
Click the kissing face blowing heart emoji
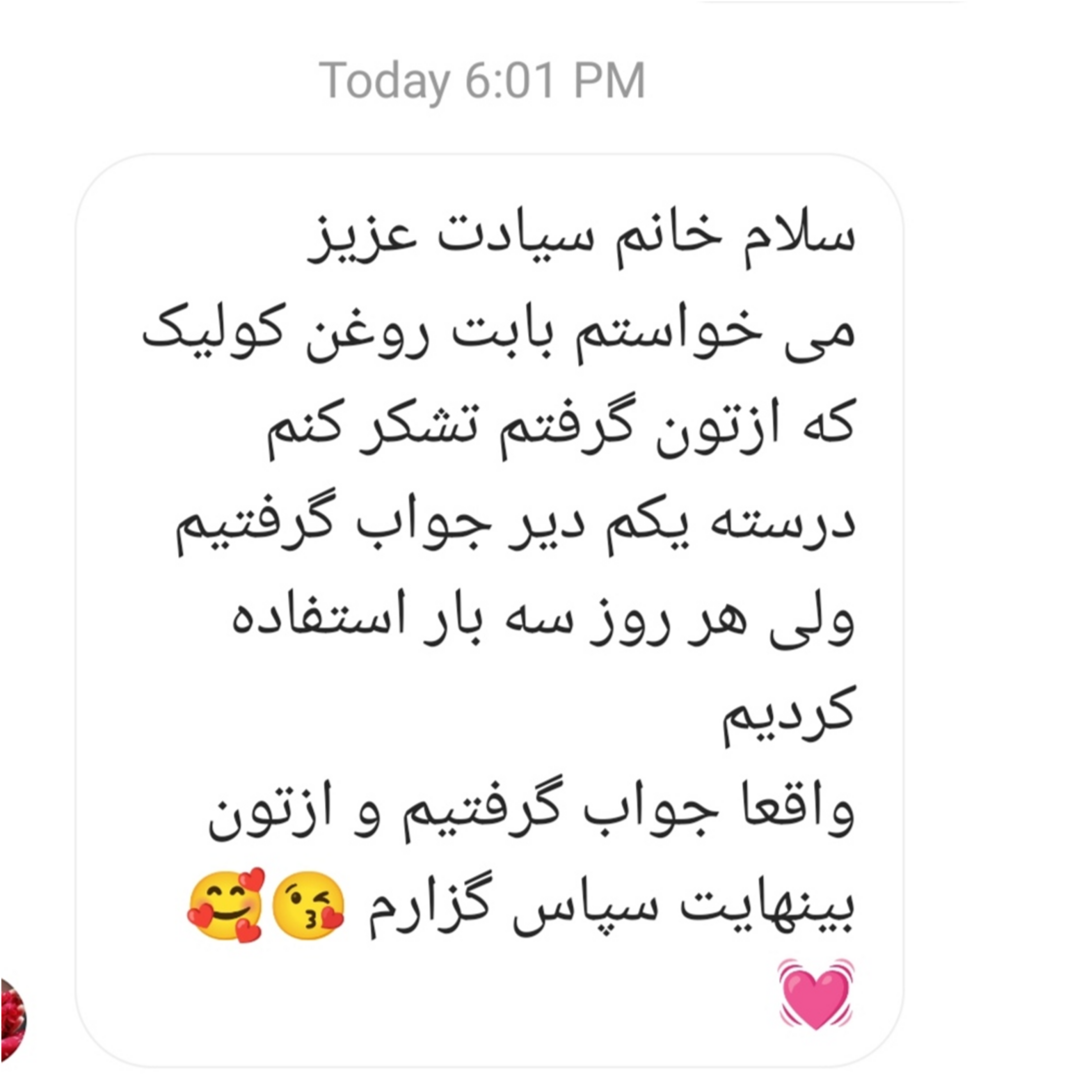tap(308, 905)
